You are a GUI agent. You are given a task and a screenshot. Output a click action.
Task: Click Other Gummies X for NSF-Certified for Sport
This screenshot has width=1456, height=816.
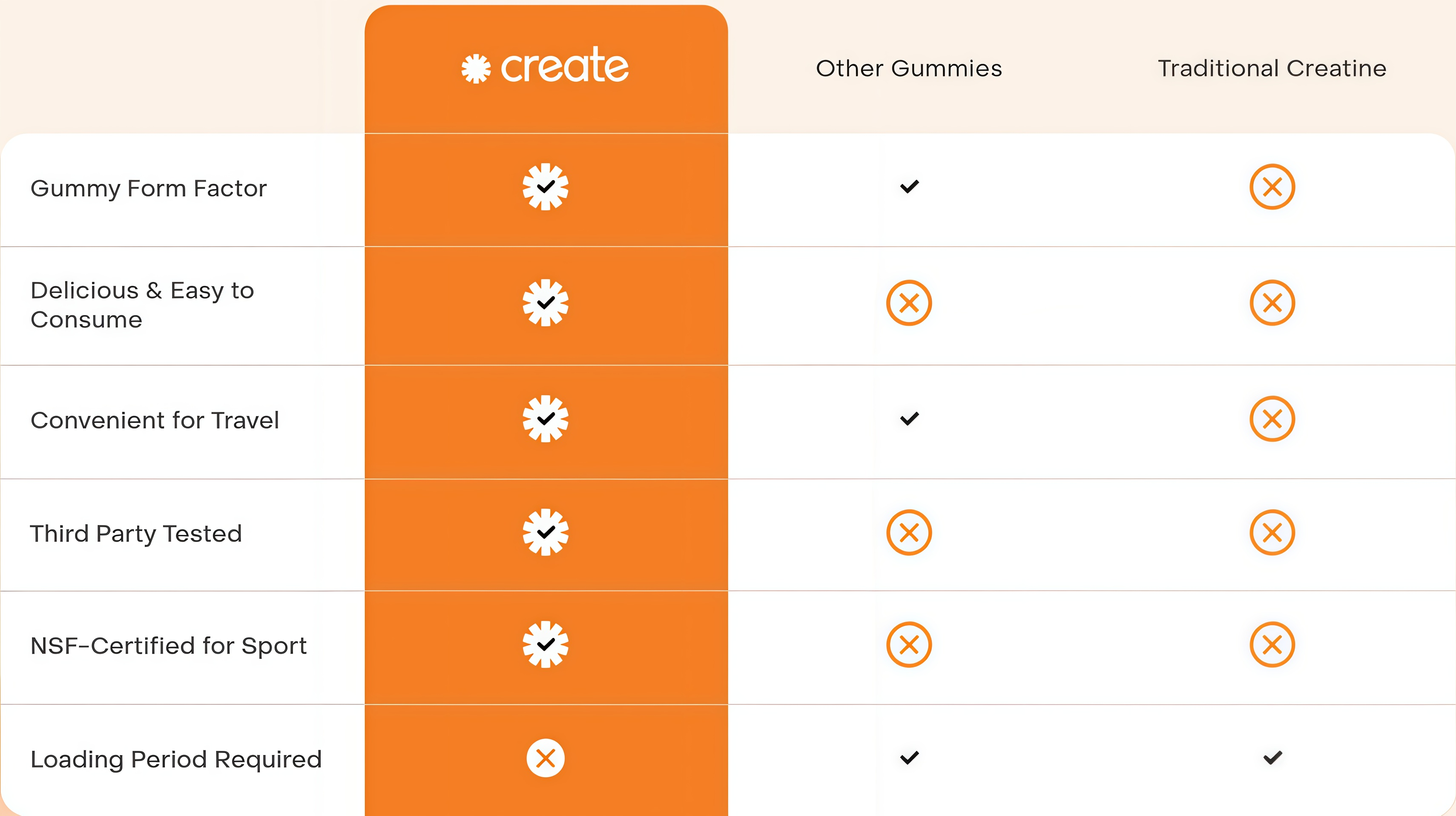click(x=909, y=645)
